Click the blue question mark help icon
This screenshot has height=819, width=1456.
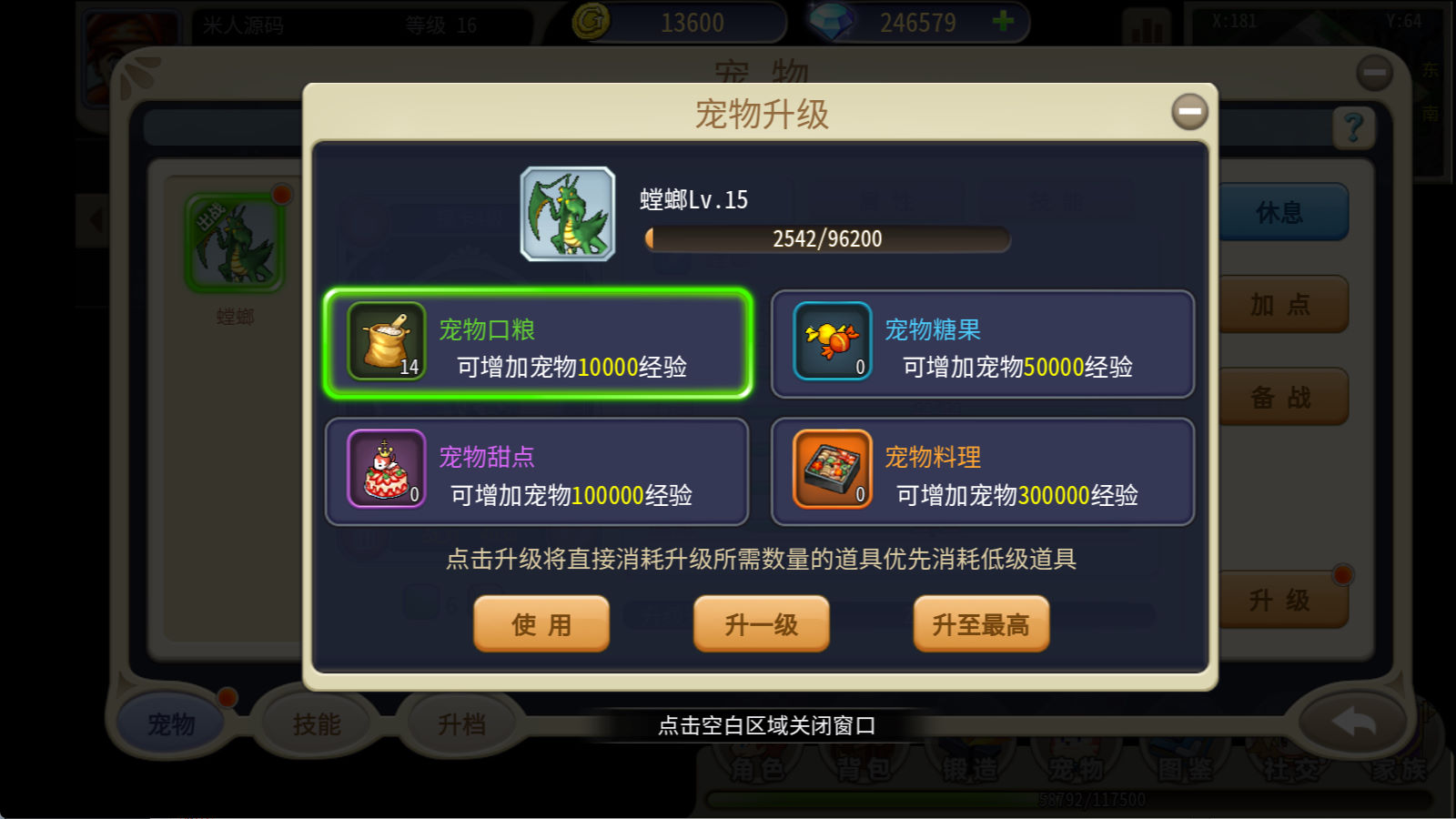1353,128
